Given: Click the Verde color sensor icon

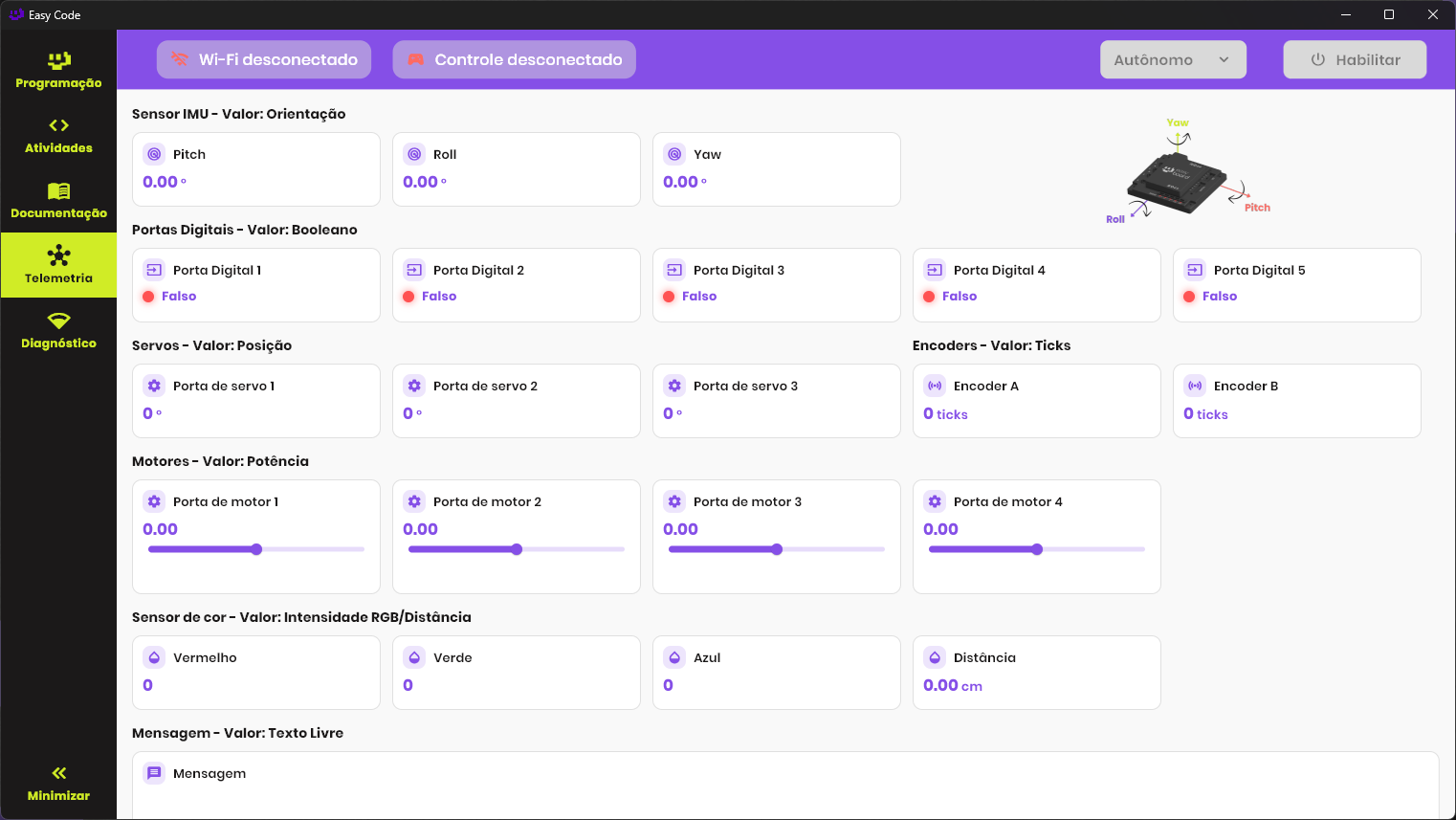Looking at the screenshot, I should [414, 657].
